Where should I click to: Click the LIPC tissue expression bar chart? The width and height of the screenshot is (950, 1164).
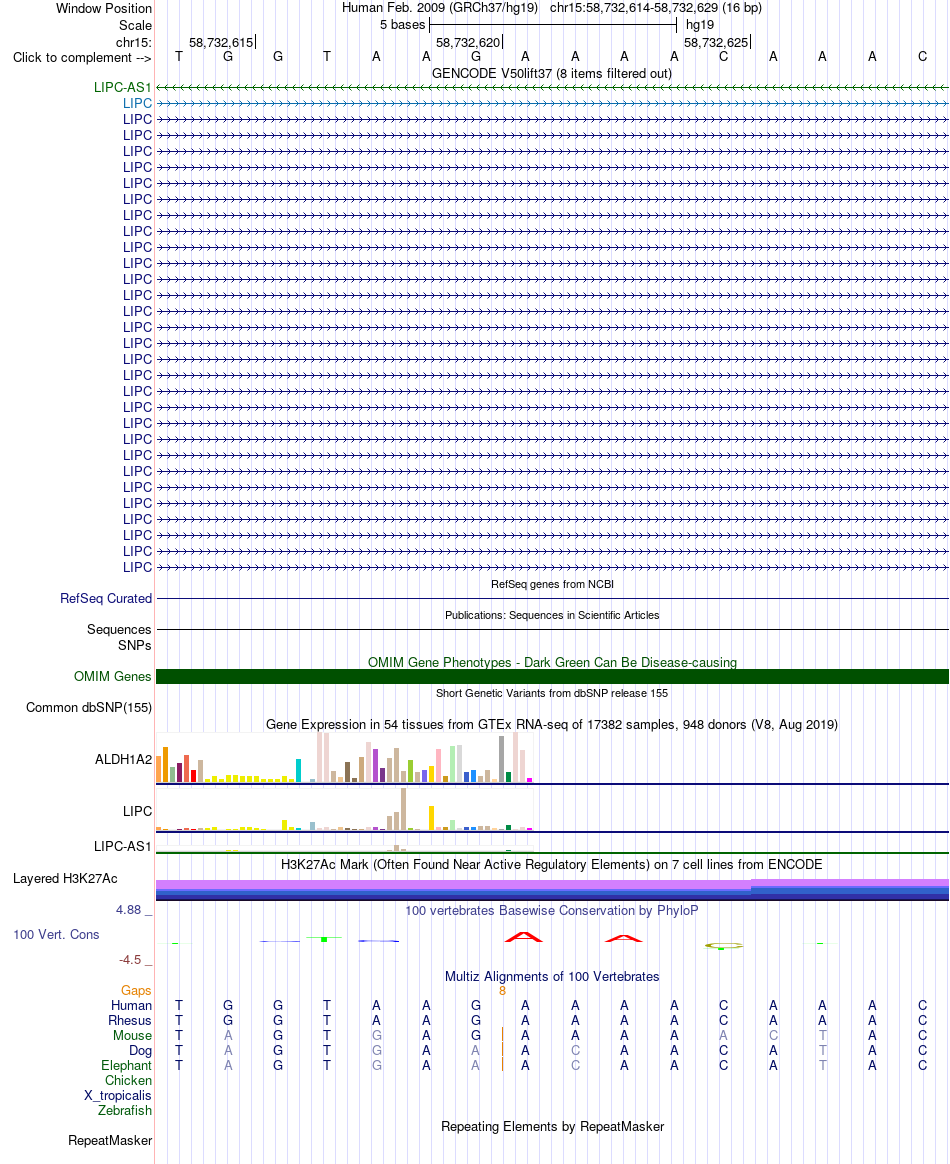click(344, 809)
